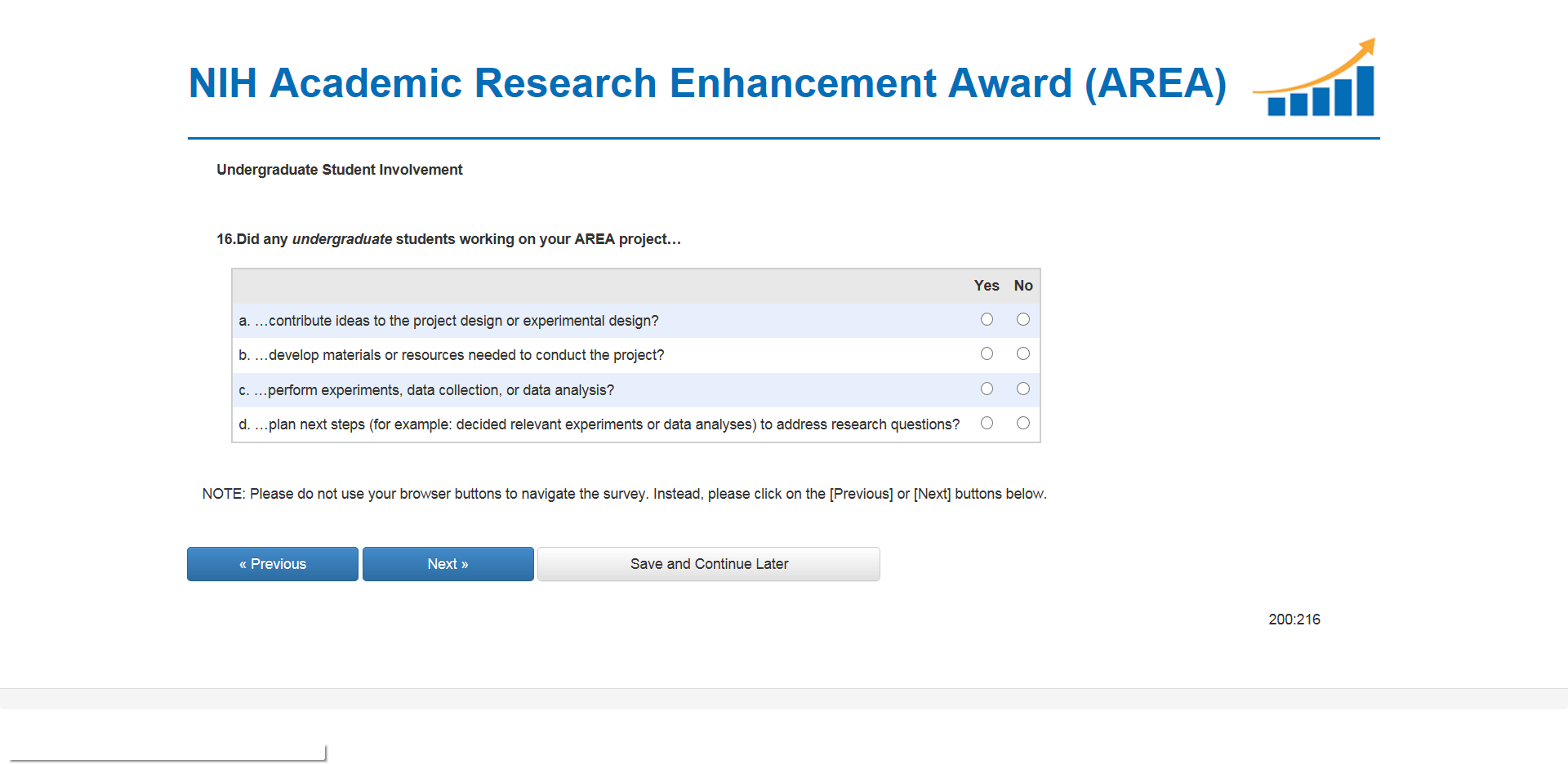Screen dimensions: 1568x764
Task: Mark Yes for perform experiments, data collection
Action: coord(987,389)
